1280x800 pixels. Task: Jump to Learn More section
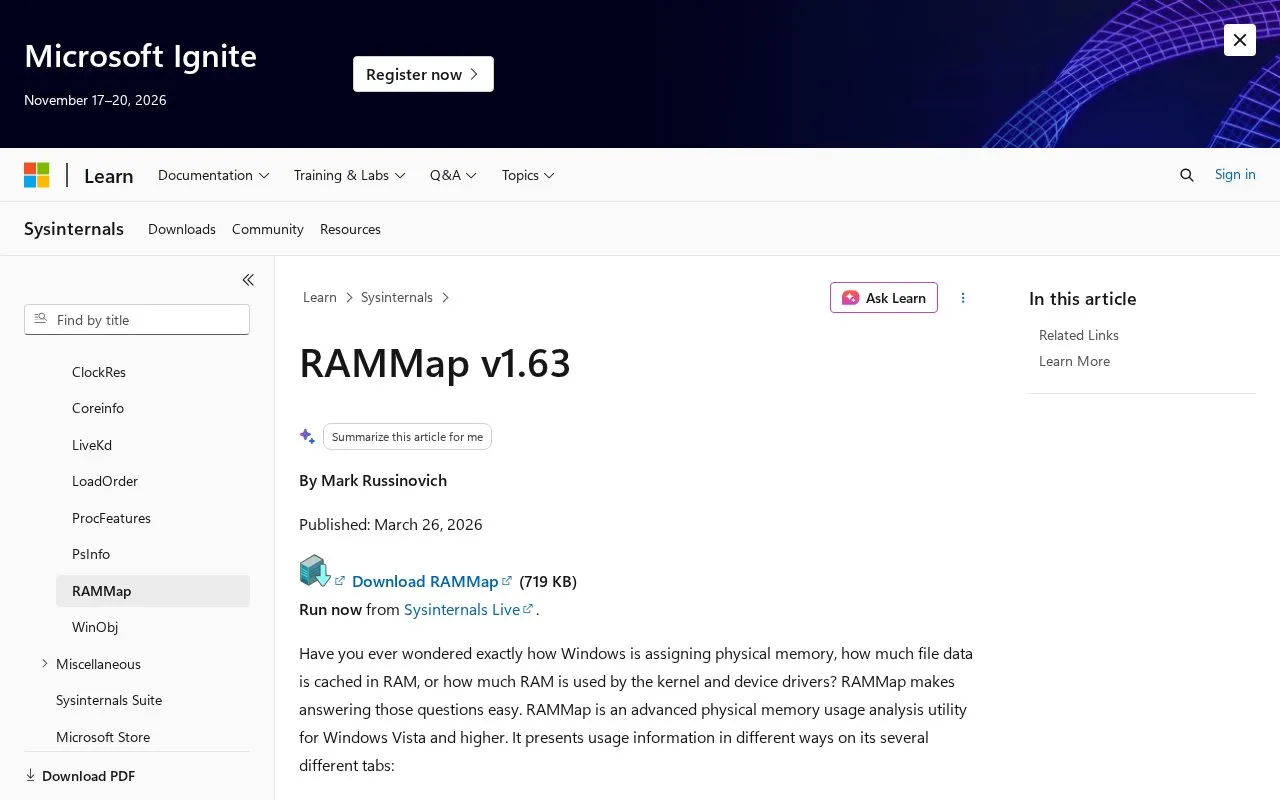click(1074, 361)
